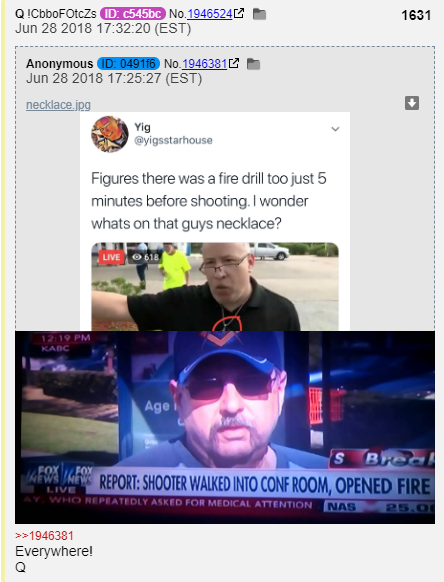Click external link icon beside 1946524
Screen dimensions: 444x582
[x=239, y=13]
